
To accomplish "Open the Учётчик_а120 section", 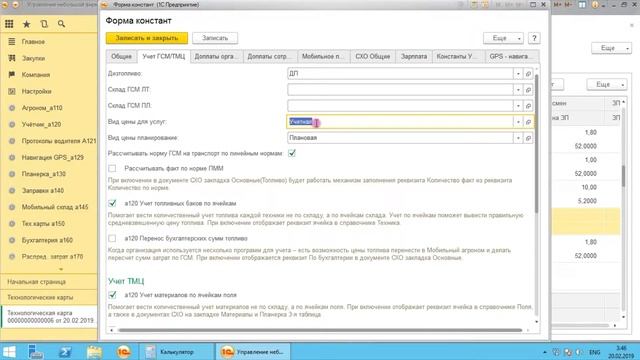I will (41, 124).
